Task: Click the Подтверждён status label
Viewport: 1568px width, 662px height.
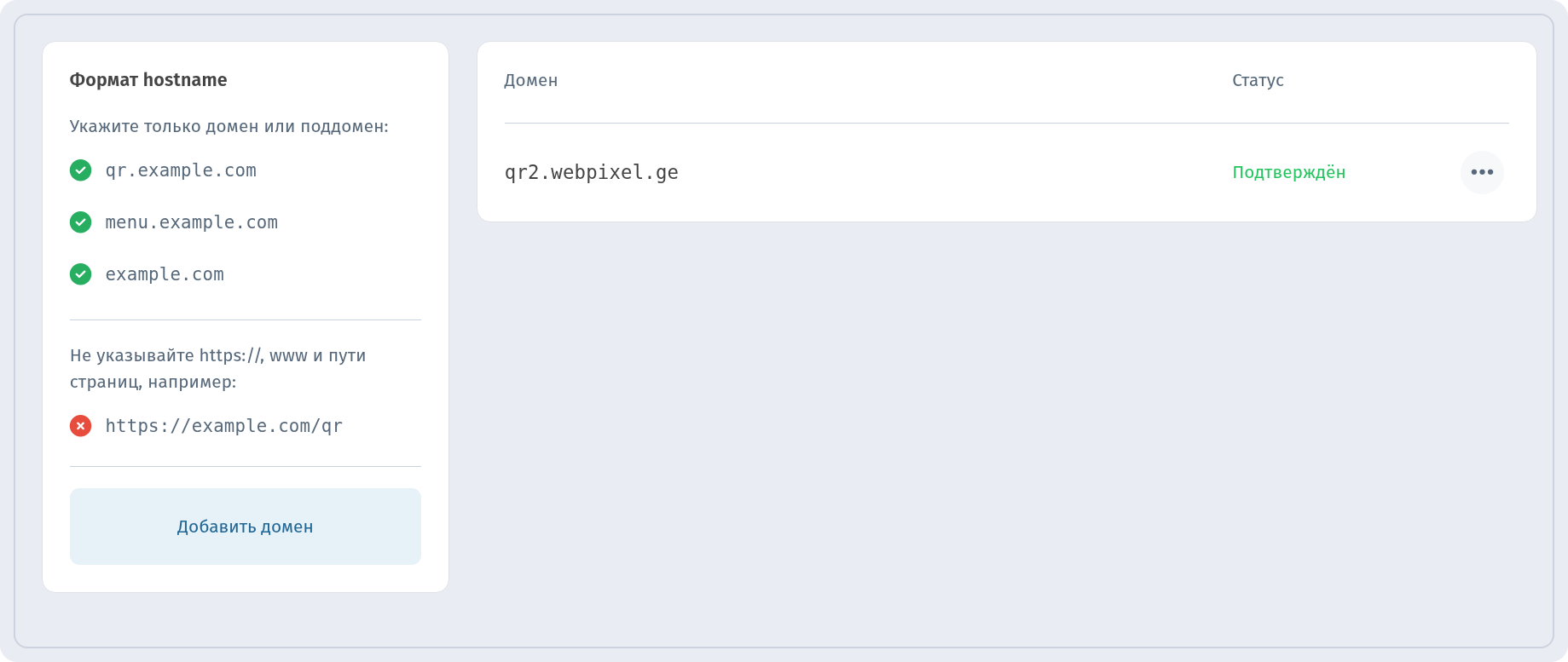Action: (x=1288, y=172)
